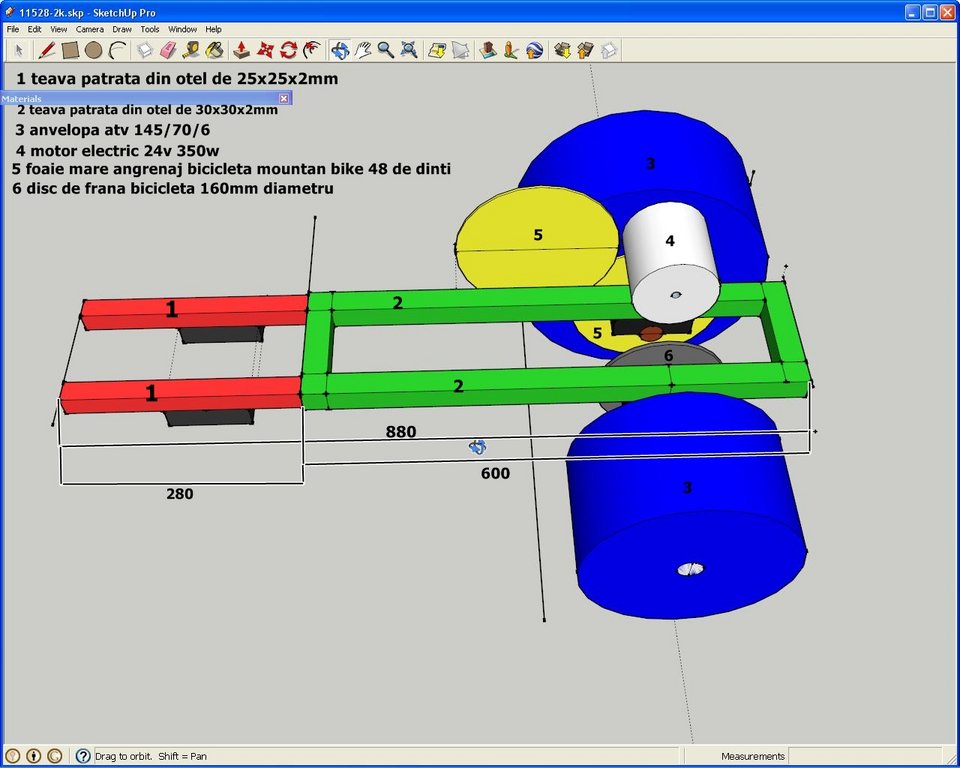Click the first status bar circle icon

coord(13,756)
